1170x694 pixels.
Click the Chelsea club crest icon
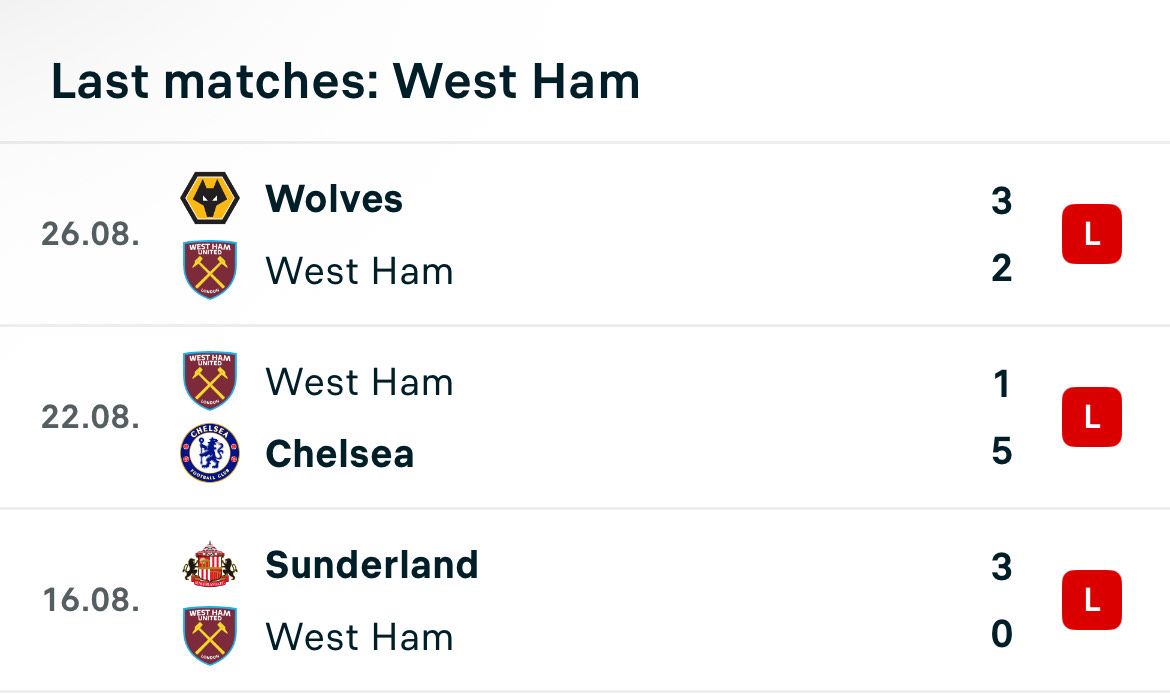[210, 453]
